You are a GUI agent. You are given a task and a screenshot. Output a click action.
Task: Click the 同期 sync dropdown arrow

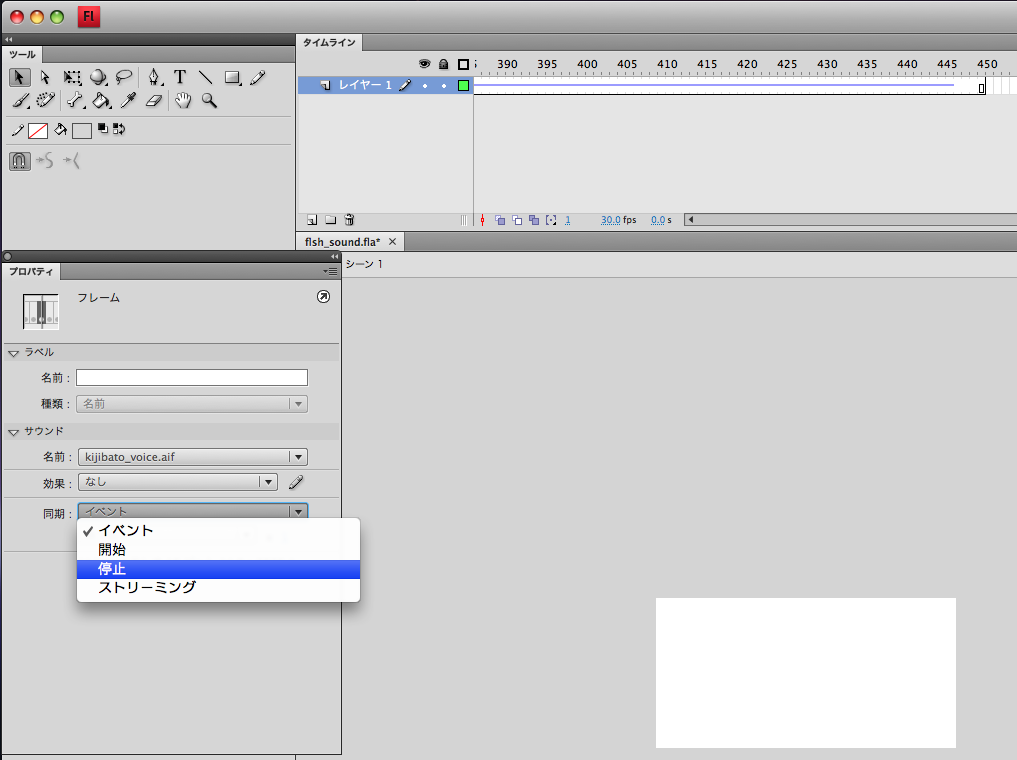pos(298,512)
